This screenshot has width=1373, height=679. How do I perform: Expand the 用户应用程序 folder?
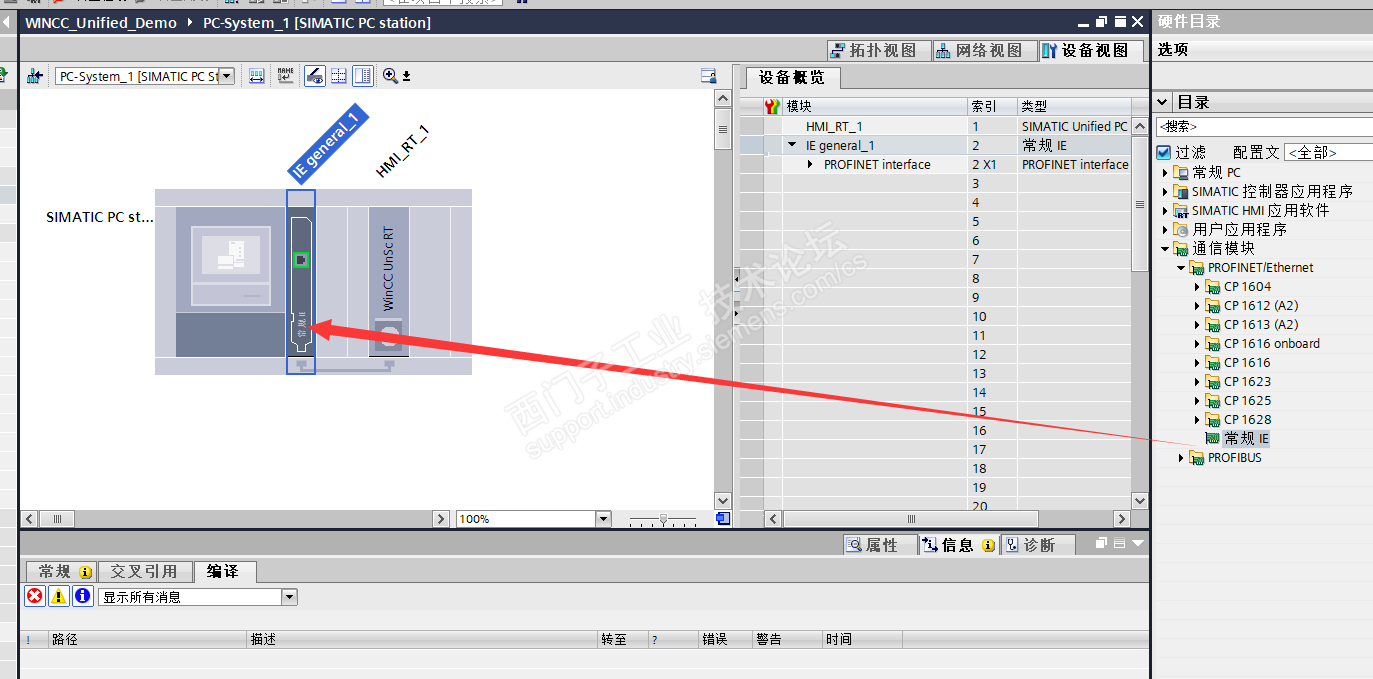[1165, 230]
